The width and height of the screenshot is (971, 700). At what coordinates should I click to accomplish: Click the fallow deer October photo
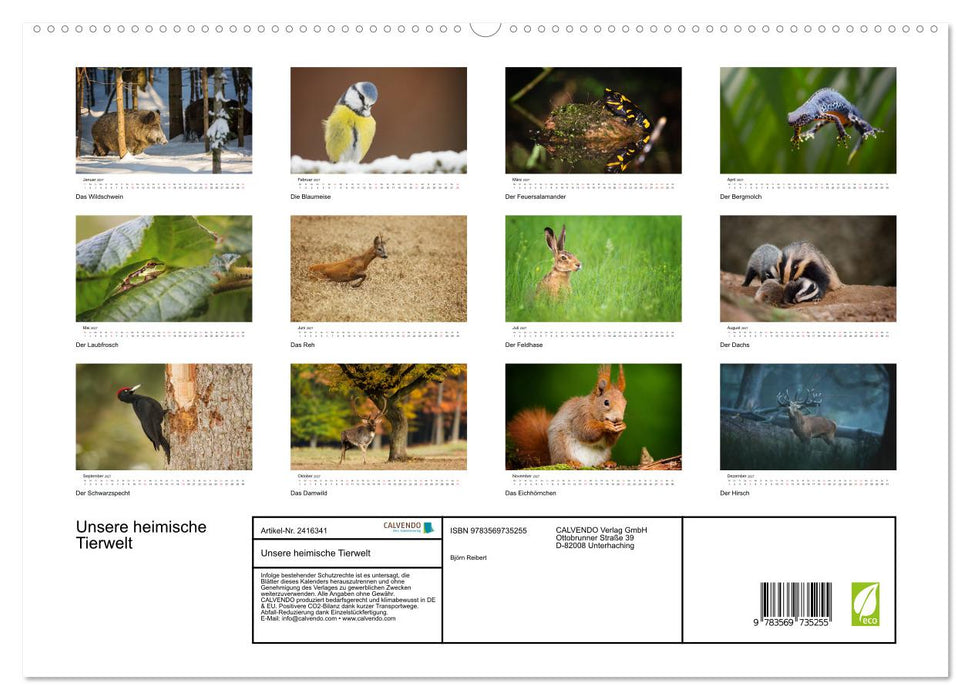379,417
